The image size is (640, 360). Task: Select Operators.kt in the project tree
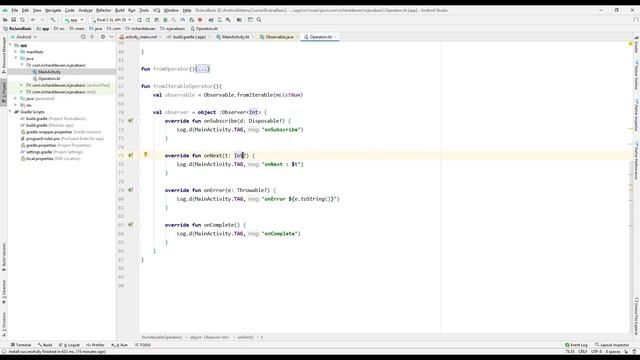[49, 78]
